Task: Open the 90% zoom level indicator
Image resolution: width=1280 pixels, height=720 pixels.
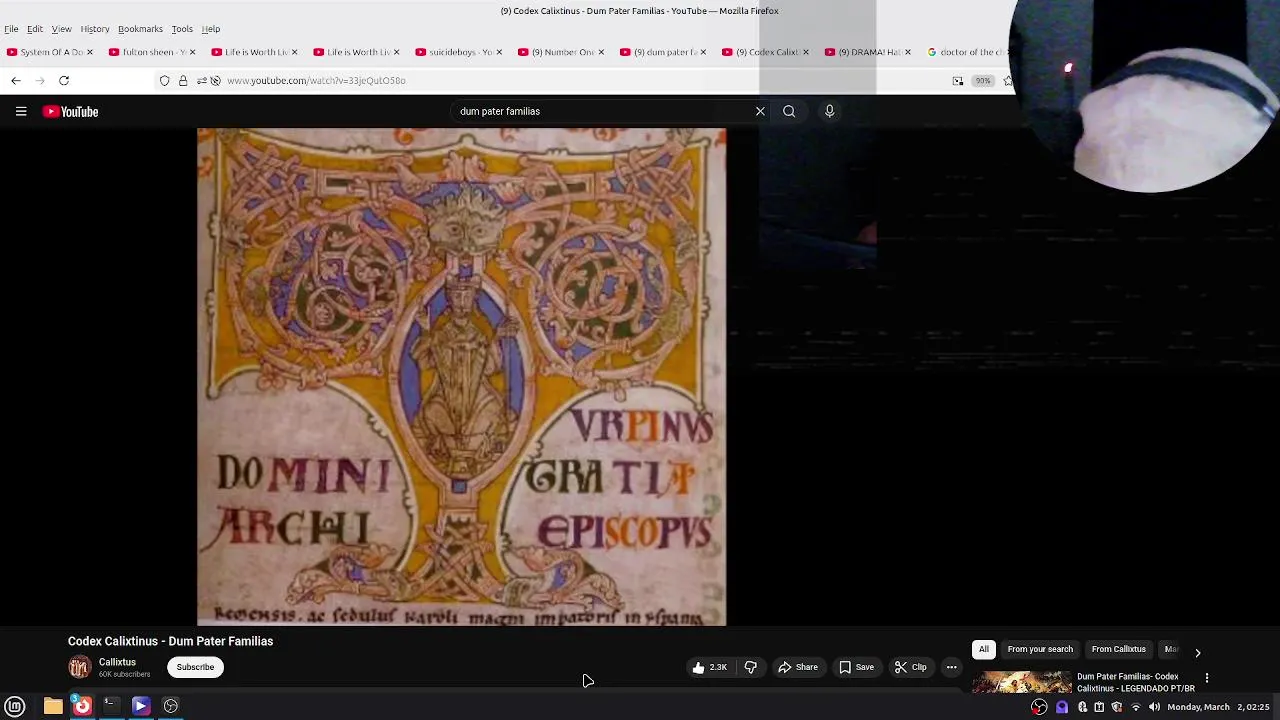Action: coord(983,80)
